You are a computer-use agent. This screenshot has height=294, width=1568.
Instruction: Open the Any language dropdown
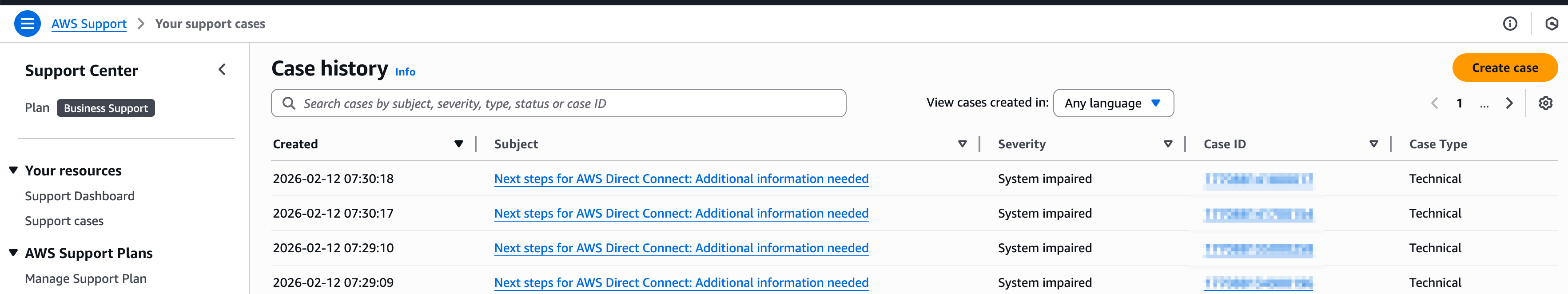[x=1113, y=103]
